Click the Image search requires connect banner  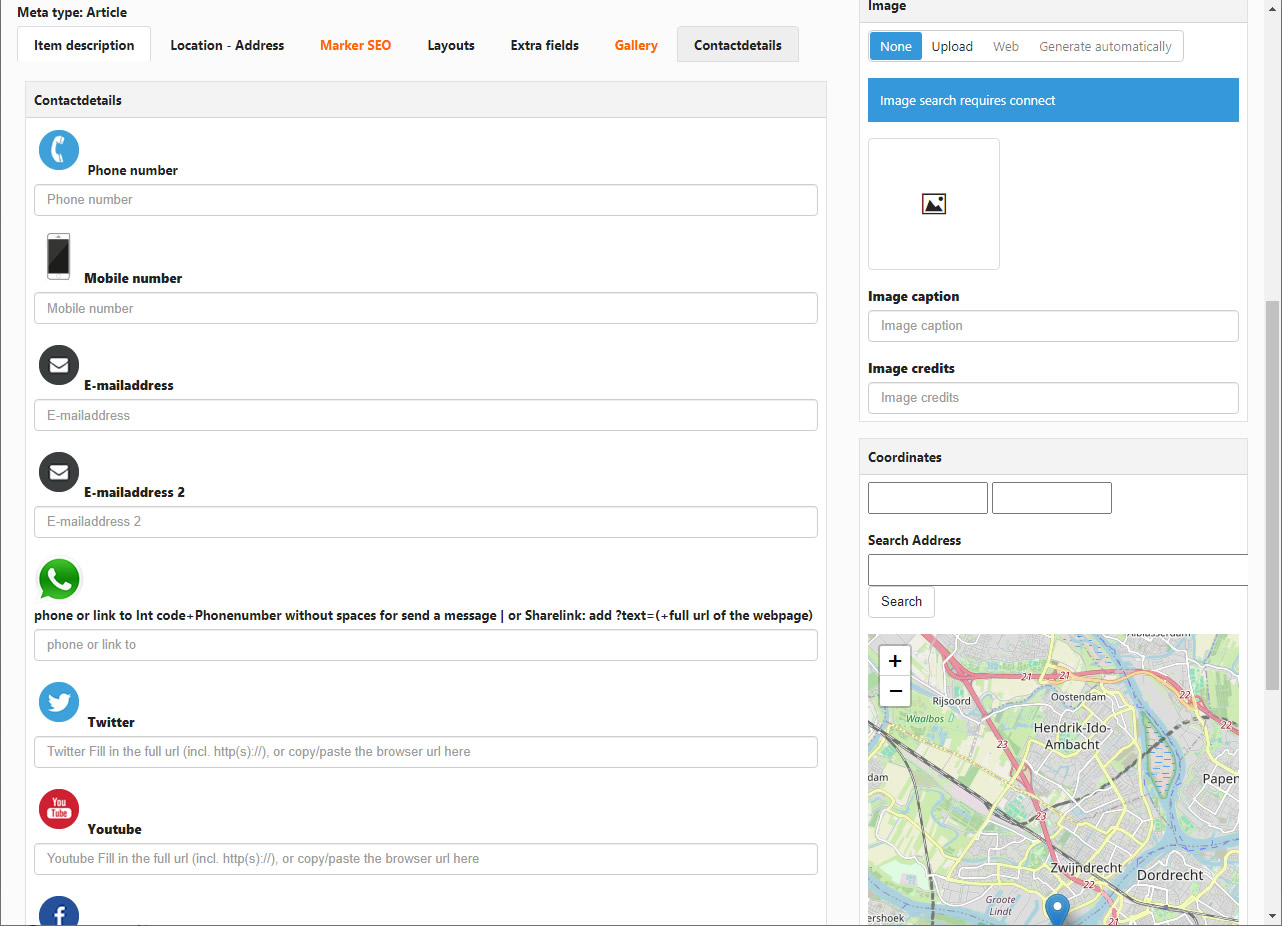(1053, 100)
